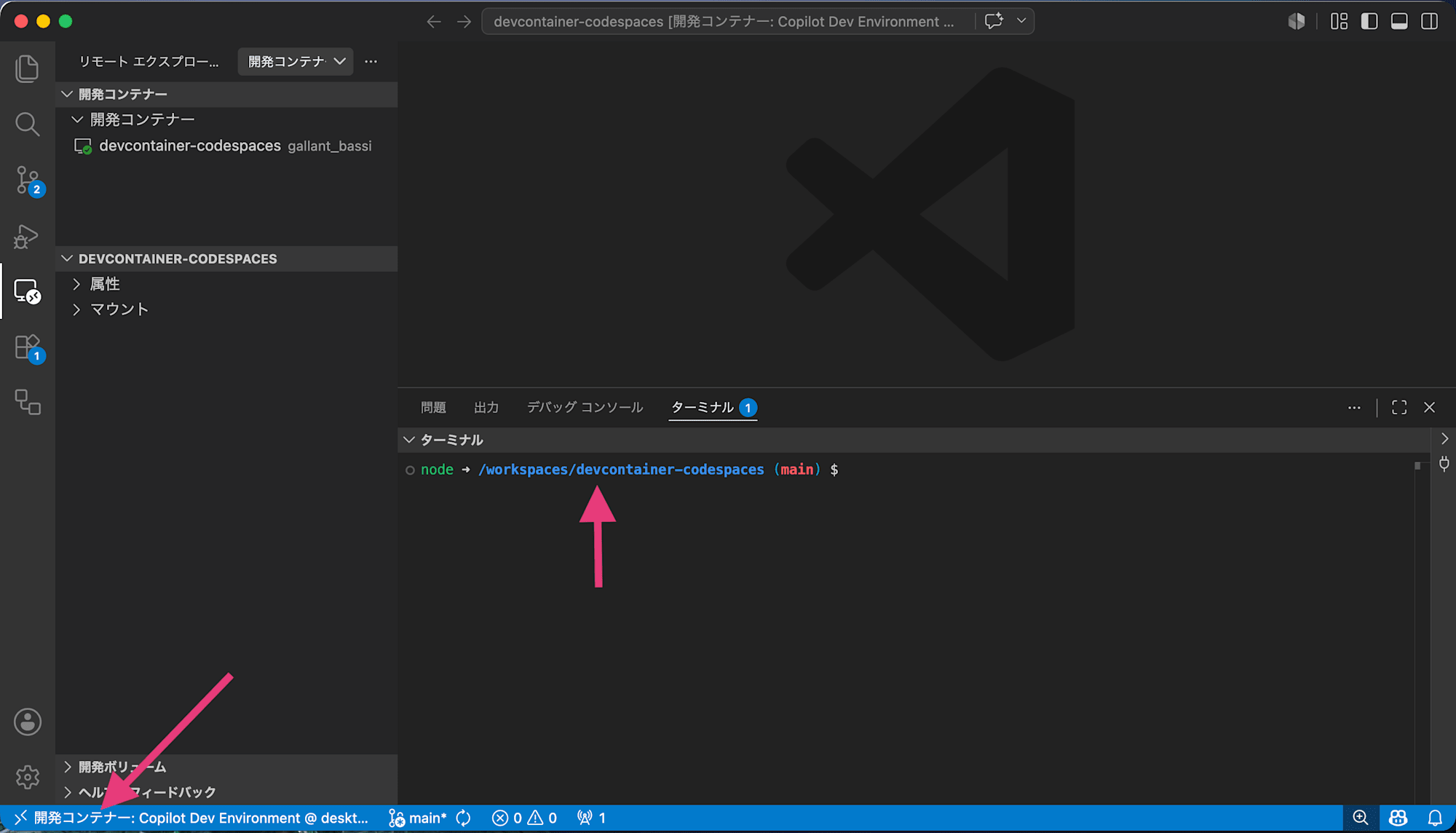The image size is (1456, 833).
Task: Switch to the デバッグ コンソール tab
Action: [585, 407]
